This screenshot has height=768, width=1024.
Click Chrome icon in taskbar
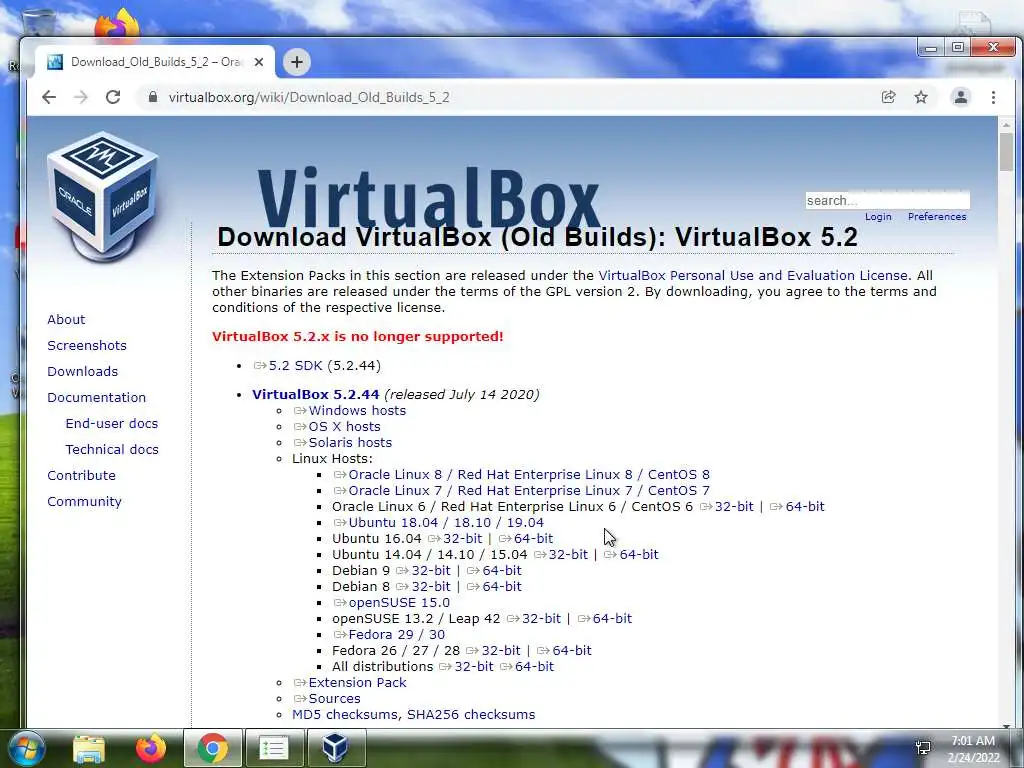pos(212,748)
